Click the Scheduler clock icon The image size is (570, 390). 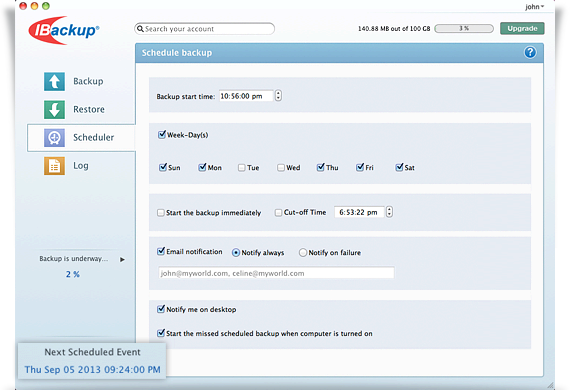coord(54,137)
